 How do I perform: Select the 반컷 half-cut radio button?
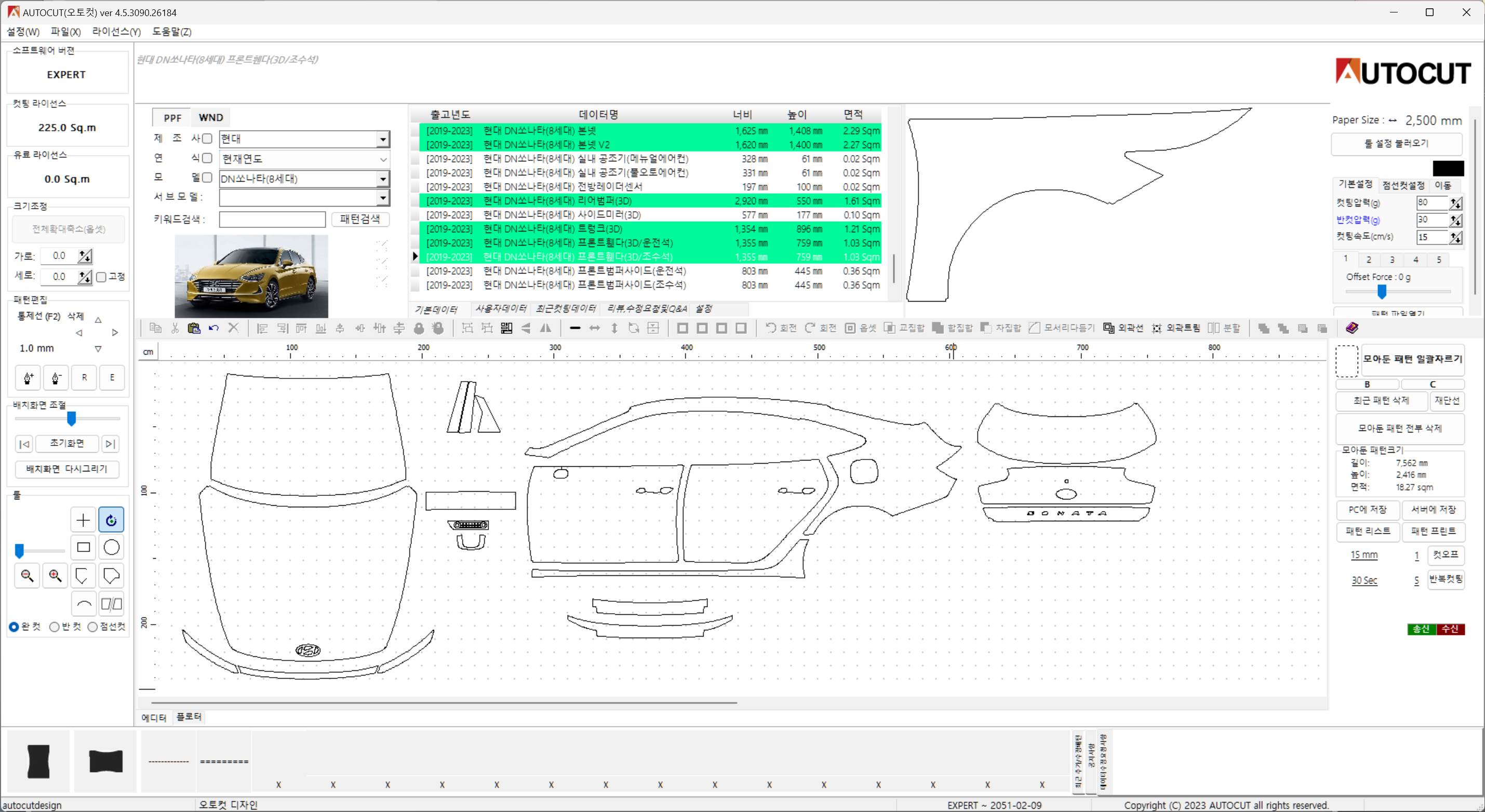pyautogui.click(x=54, y=627)
